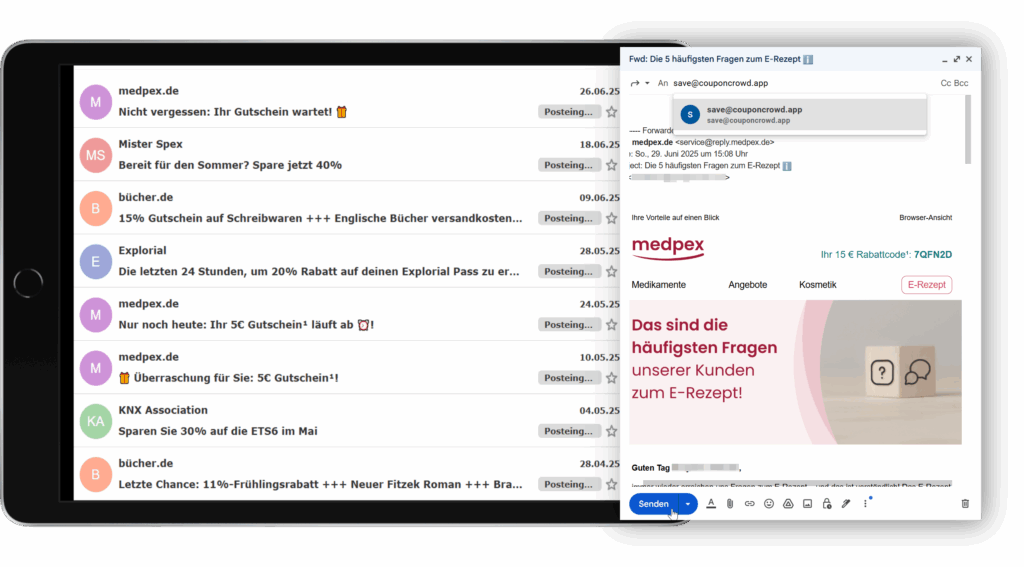1024x567 pixels.
Task: Open 'Bereit für den Sommer? Spare jetzt 40%' email
Action: [x=230, y=165]
